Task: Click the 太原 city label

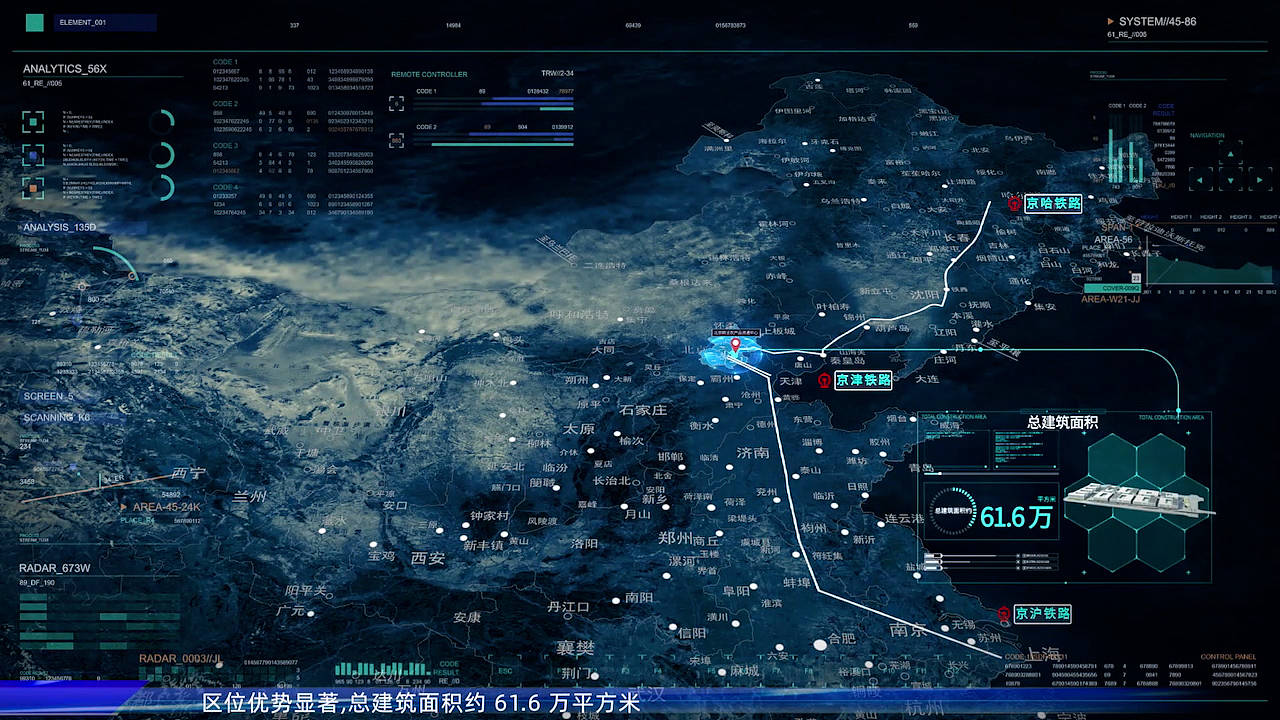Action: pyautogui.click(x=579, y=428)
